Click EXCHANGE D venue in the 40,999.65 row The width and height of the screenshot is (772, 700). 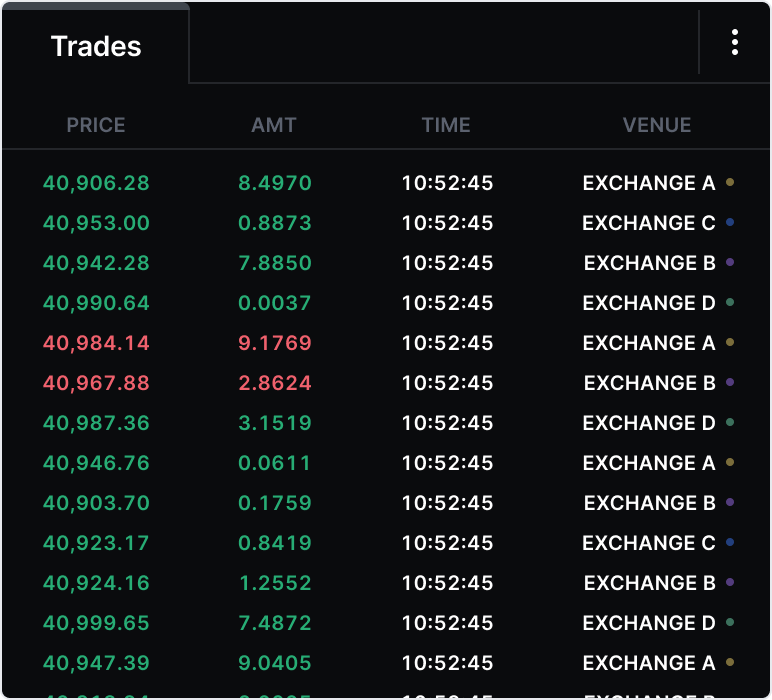(x=649, y=623)
